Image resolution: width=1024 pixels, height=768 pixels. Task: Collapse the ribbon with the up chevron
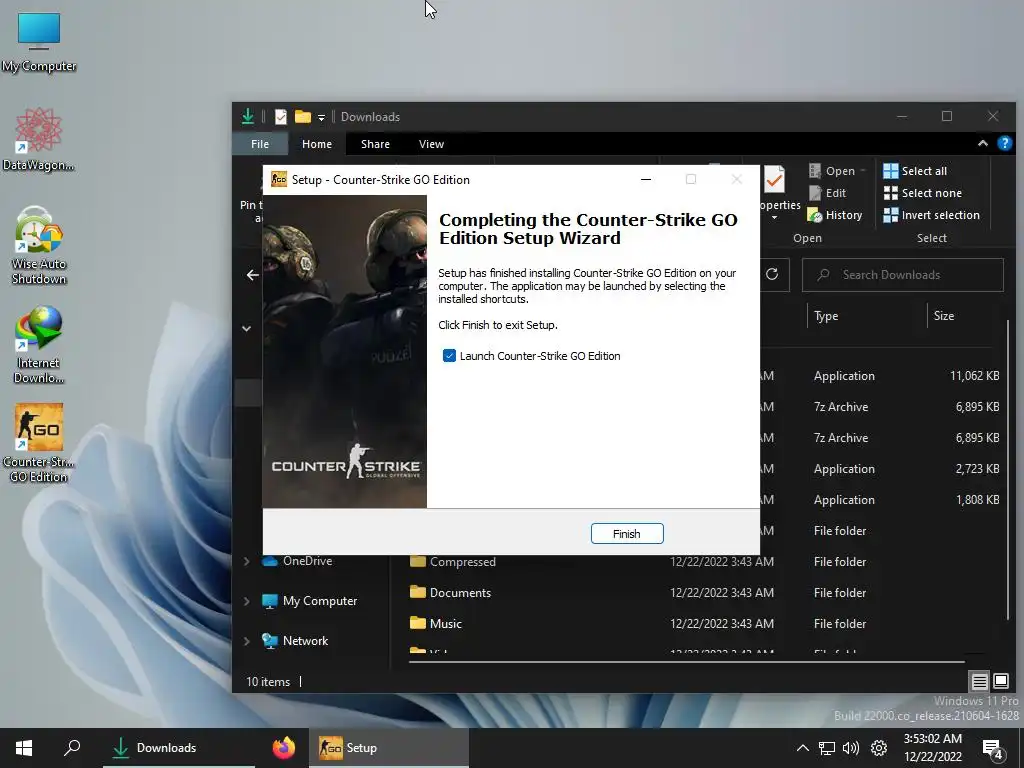click(982, 144)
